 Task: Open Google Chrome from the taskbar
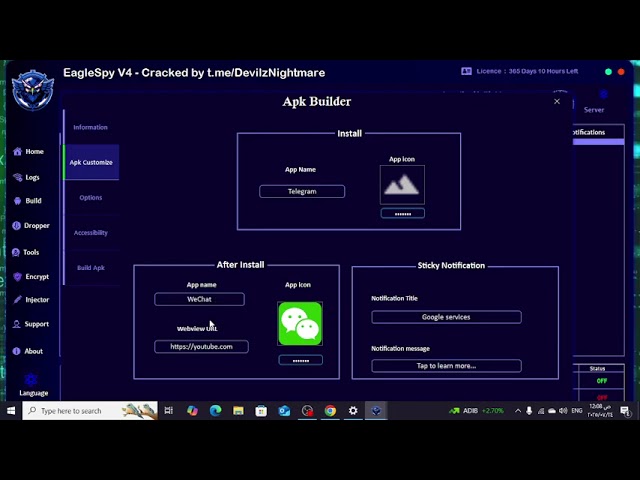click(330, 411)
